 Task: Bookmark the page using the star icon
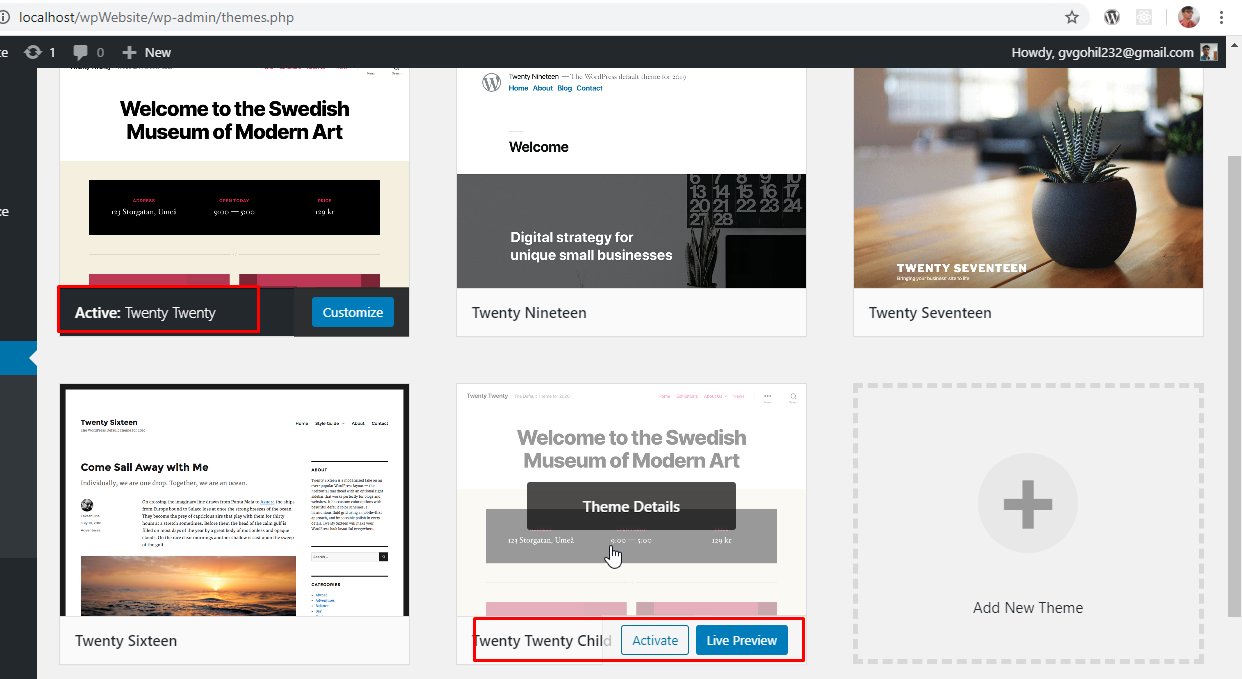coord(1071,17)
